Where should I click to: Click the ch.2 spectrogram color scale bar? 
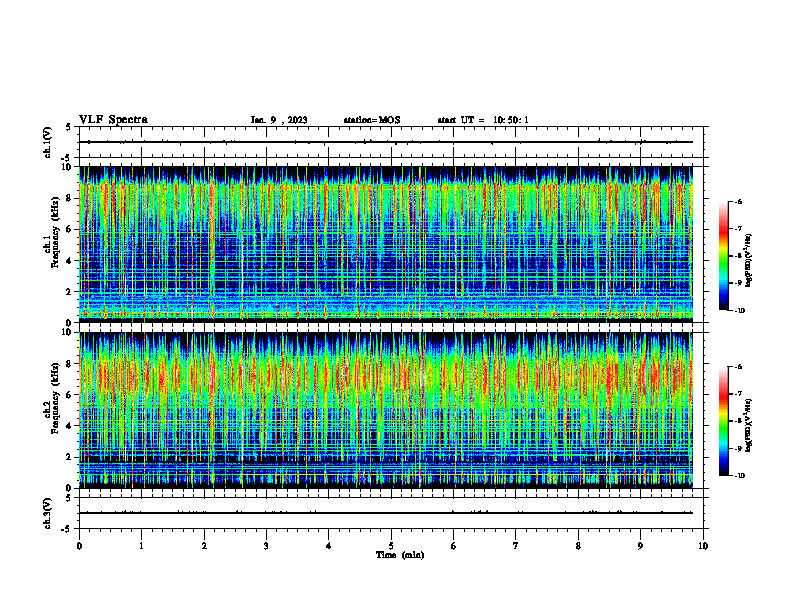[x=723, y=421]
